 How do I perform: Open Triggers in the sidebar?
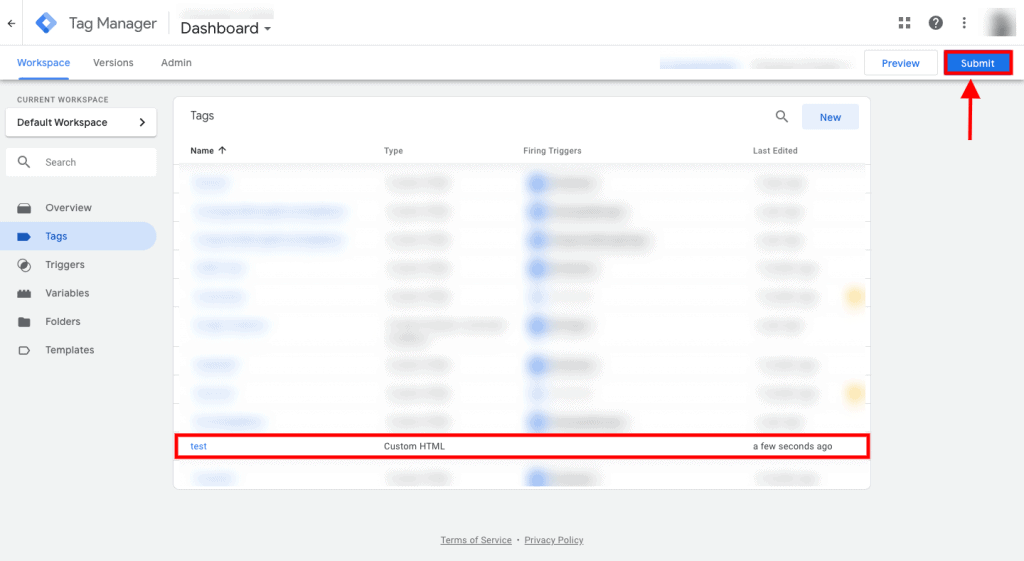tap(64, 265)
